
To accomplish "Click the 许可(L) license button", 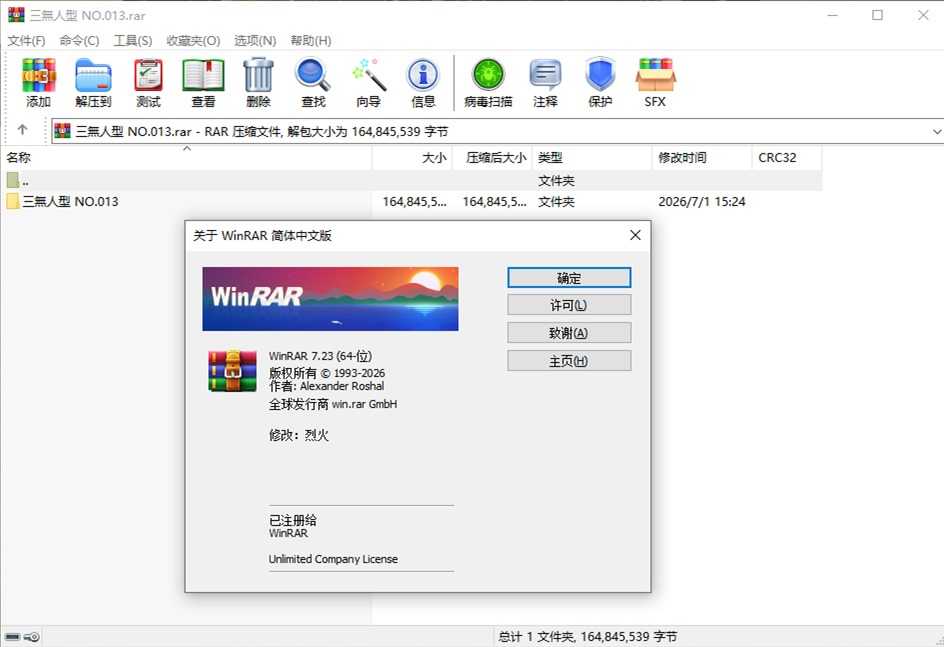I will (569, 305).
